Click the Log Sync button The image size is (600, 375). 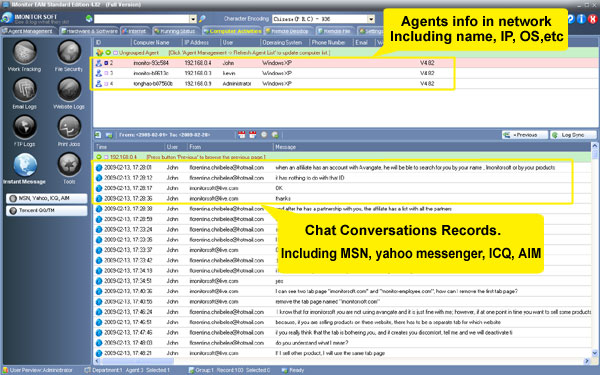coord(574,135)
